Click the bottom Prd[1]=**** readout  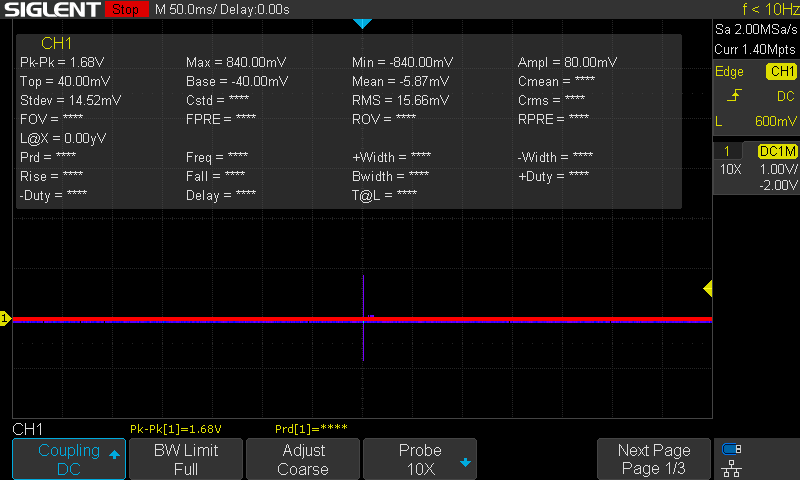coord(311,429)
